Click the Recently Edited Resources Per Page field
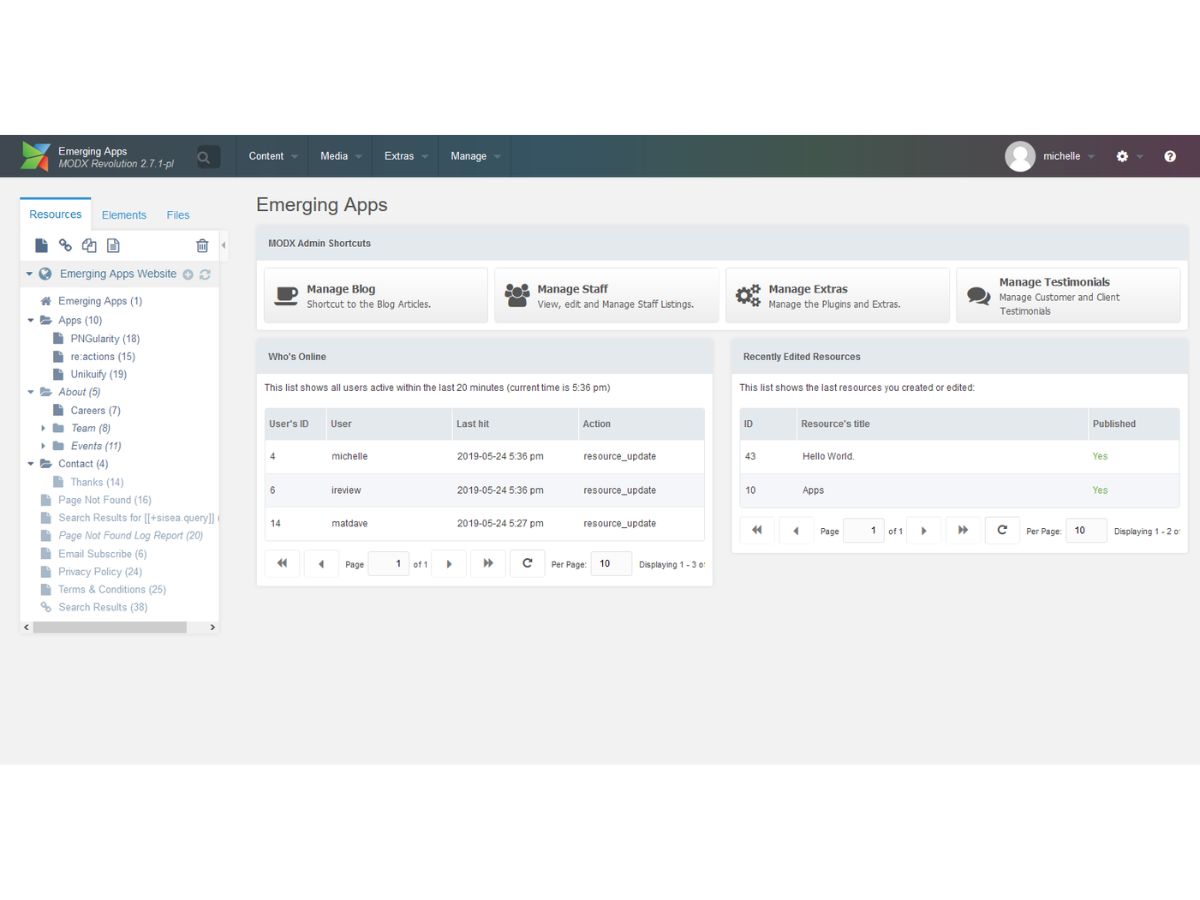The height and width of the screenshot is (900, 1200). [1086, 530]
